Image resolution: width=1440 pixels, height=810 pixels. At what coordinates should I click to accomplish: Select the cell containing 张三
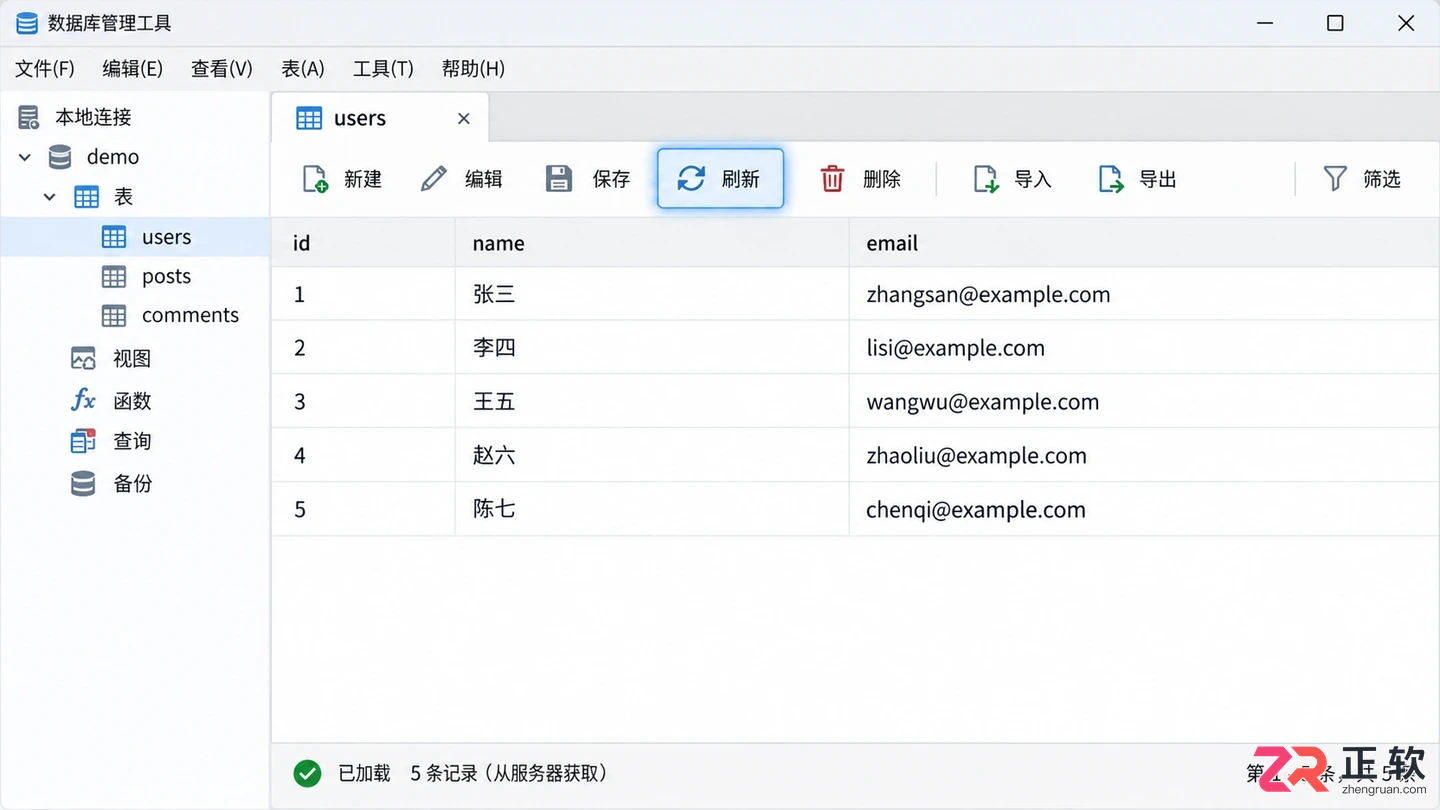tap(652, 294)
